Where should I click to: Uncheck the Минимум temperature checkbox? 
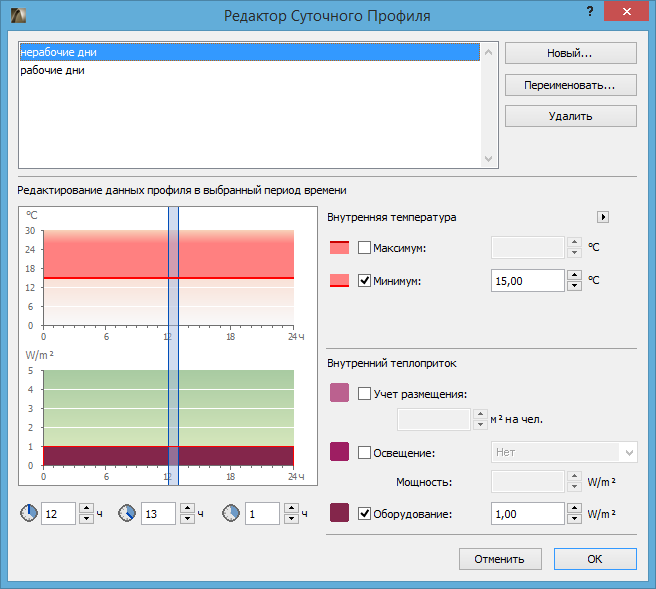364,280
